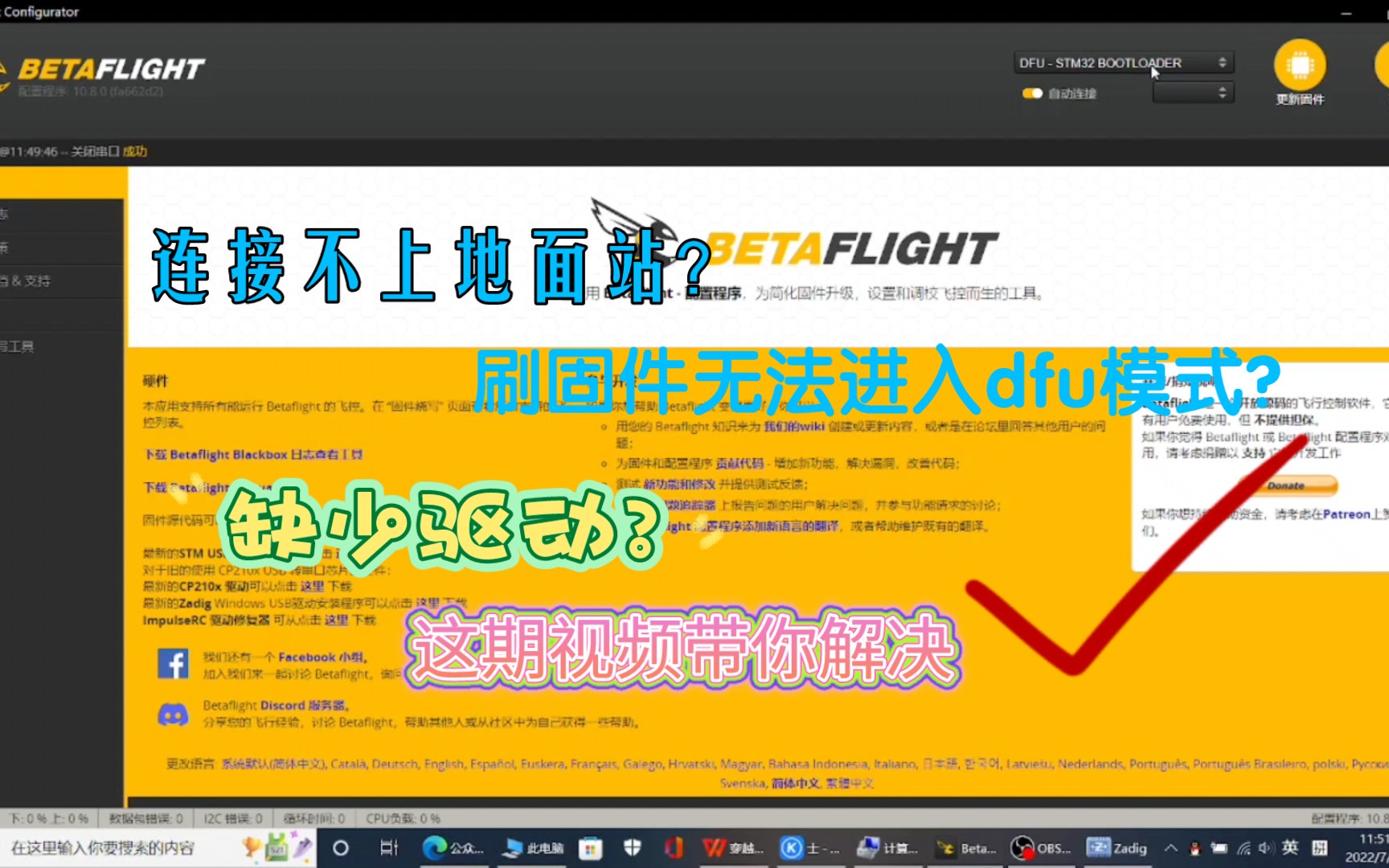This screenshot has height=868, width=1389.
Task: Switch language to Français
Action: click(593, 764)
